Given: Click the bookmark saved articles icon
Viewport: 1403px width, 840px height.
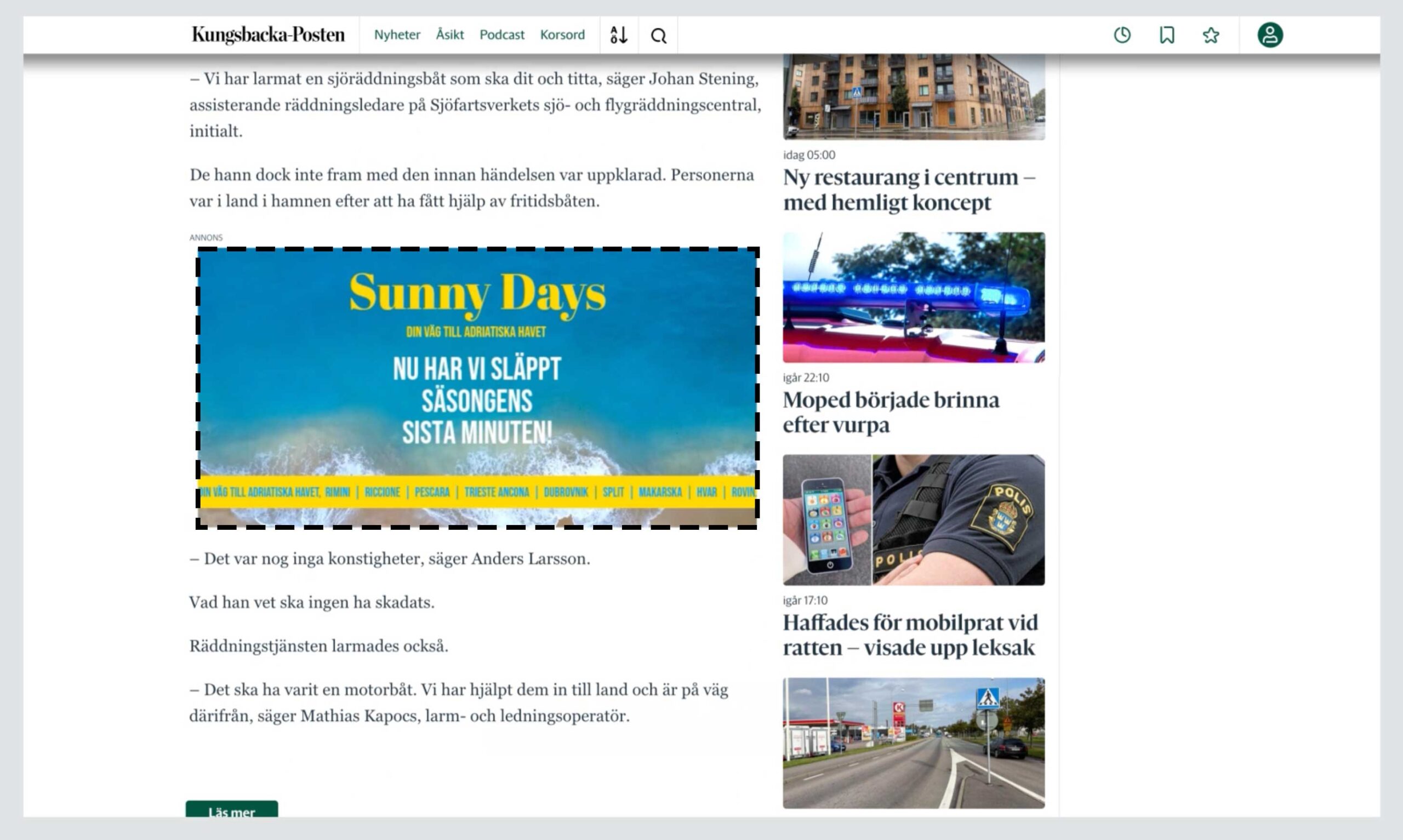Looking at the screenshot, I should tap(1166, 35).
